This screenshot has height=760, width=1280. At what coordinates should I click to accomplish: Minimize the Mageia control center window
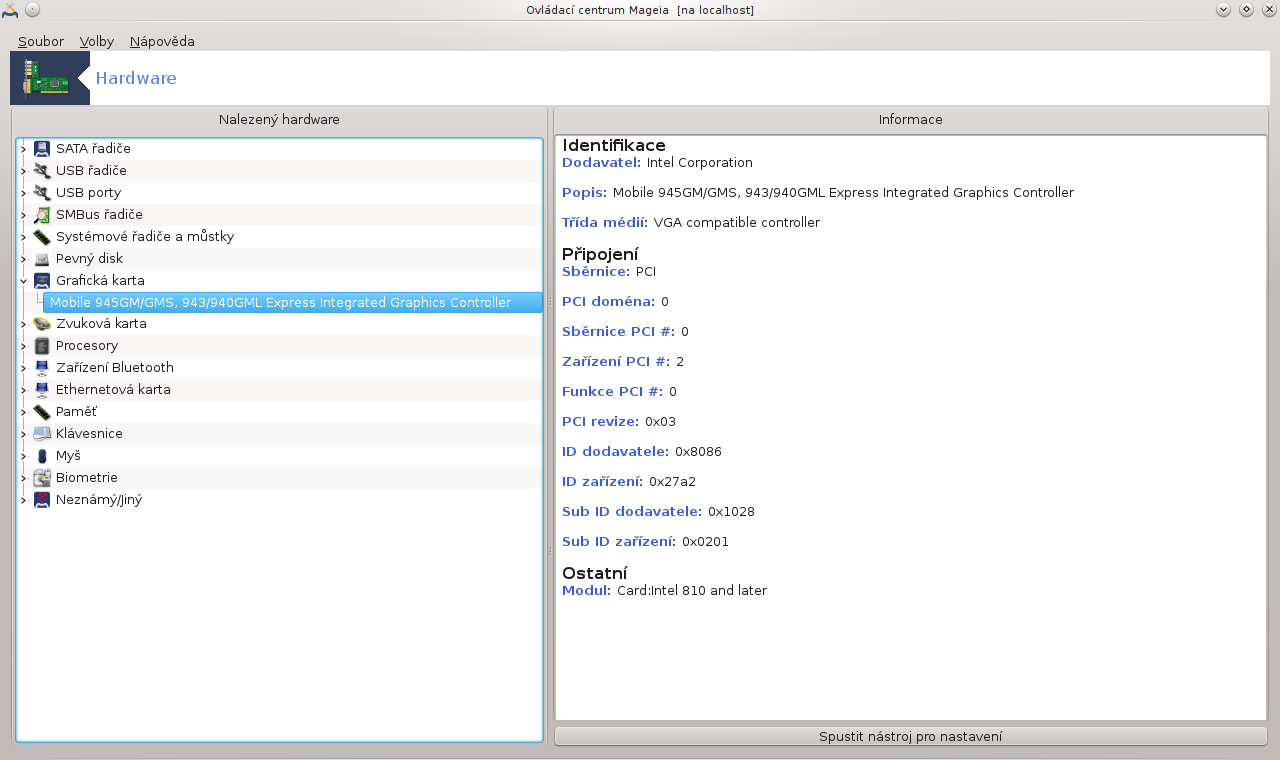point(1223,10)
